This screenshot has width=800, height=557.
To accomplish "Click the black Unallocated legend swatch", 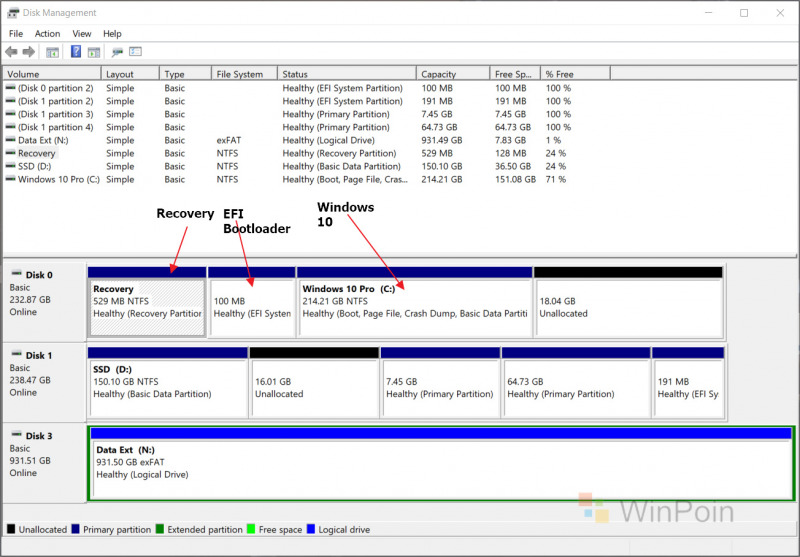I will click(x=11, y=529).
